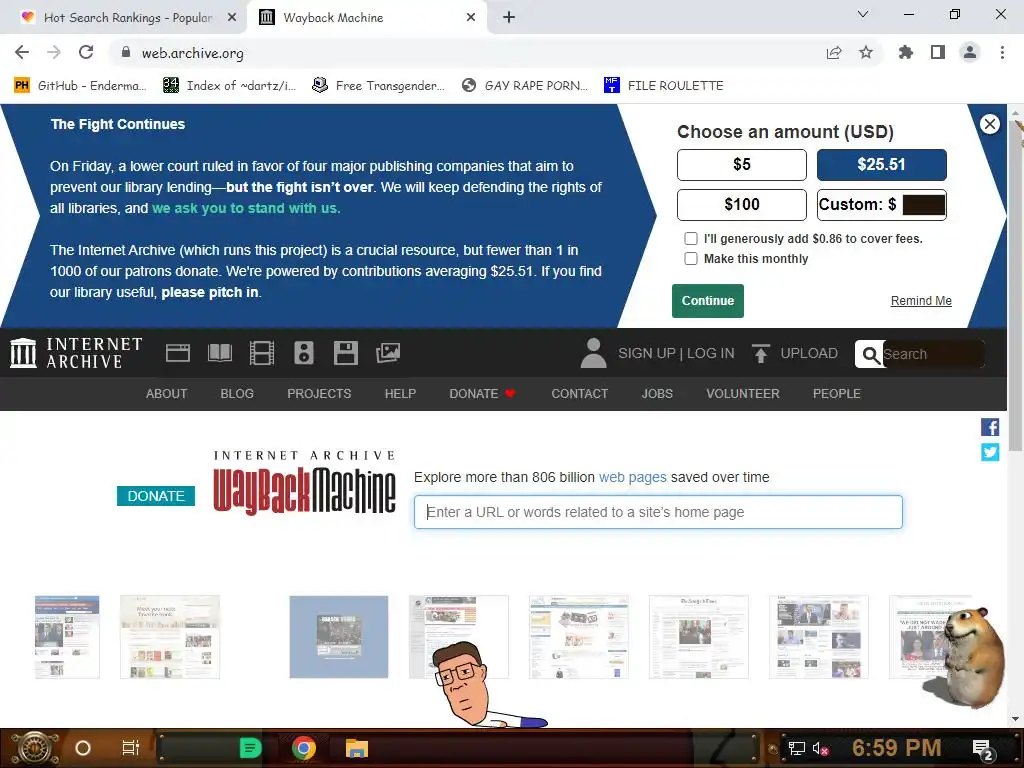Open PEOPLE in the archive menu
Screen dimensions: 1024x768
point(837,394)
